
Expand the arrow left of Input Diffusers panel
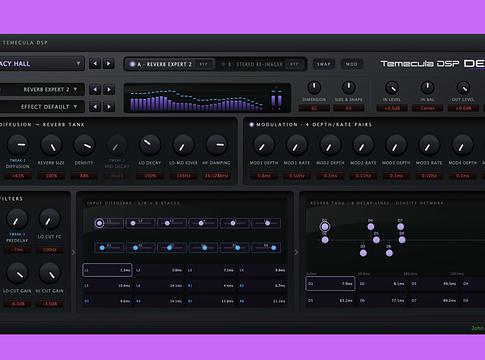74,252
